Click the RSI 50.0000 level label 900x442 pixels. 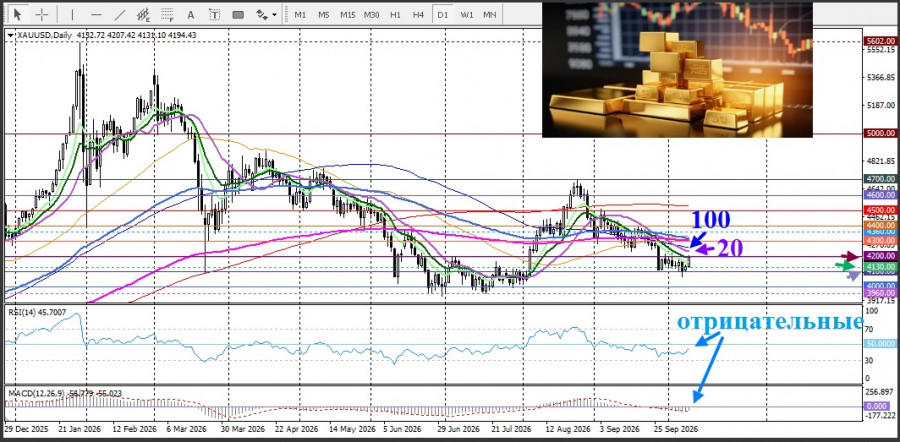click(x=880, y=344)
